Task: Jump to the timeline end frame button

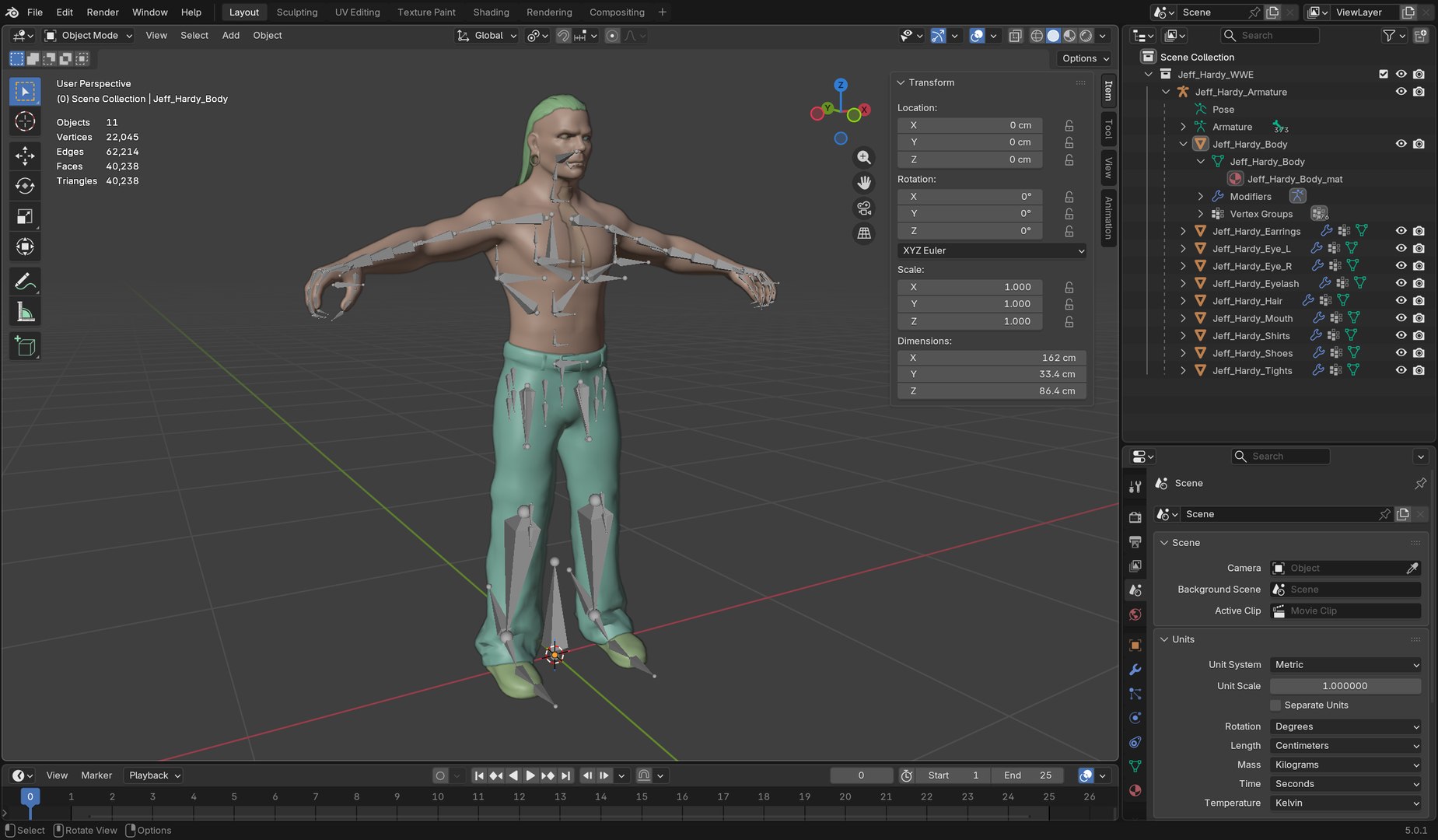Action: coord(566,775)
